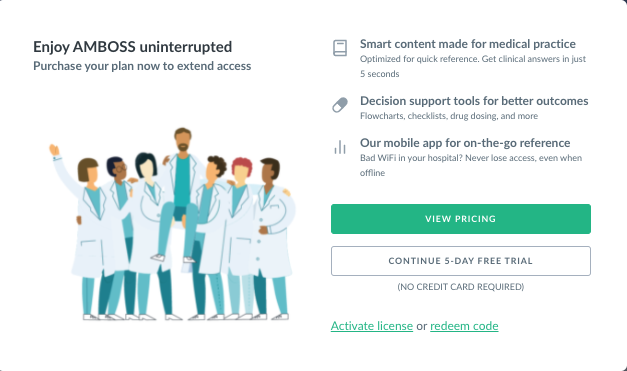Click the Optimized for quick reference description
Image resolution: width=627 pixels, height=371 pixels.
[473, 66]
